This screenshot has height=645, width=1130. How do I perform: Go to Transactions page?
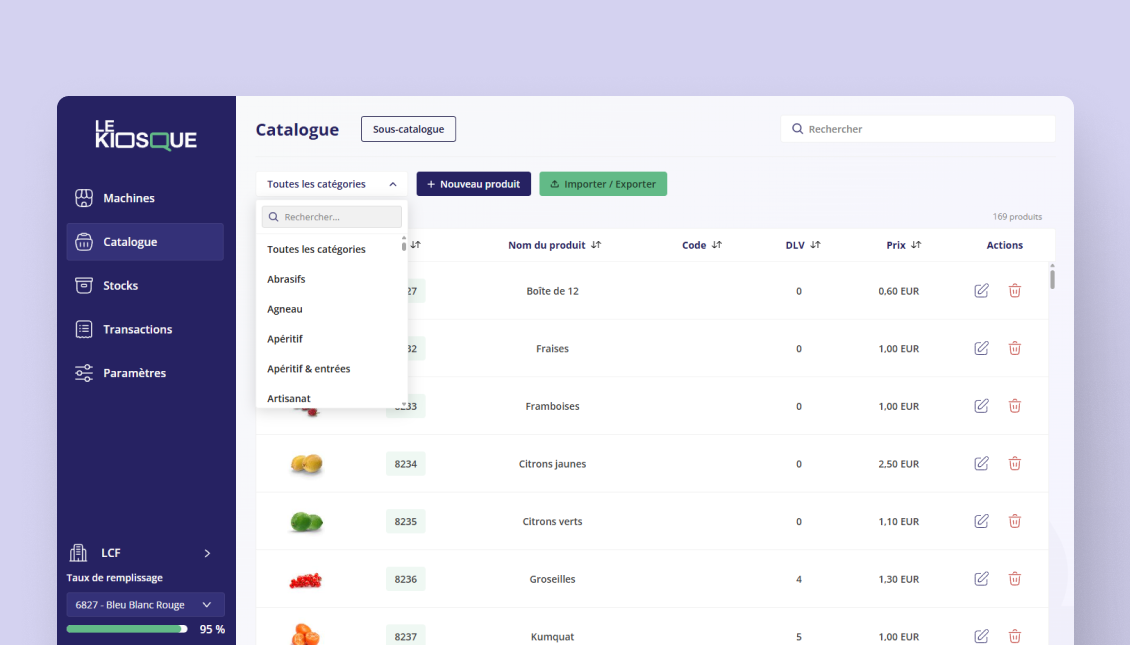tap(145, 329)
